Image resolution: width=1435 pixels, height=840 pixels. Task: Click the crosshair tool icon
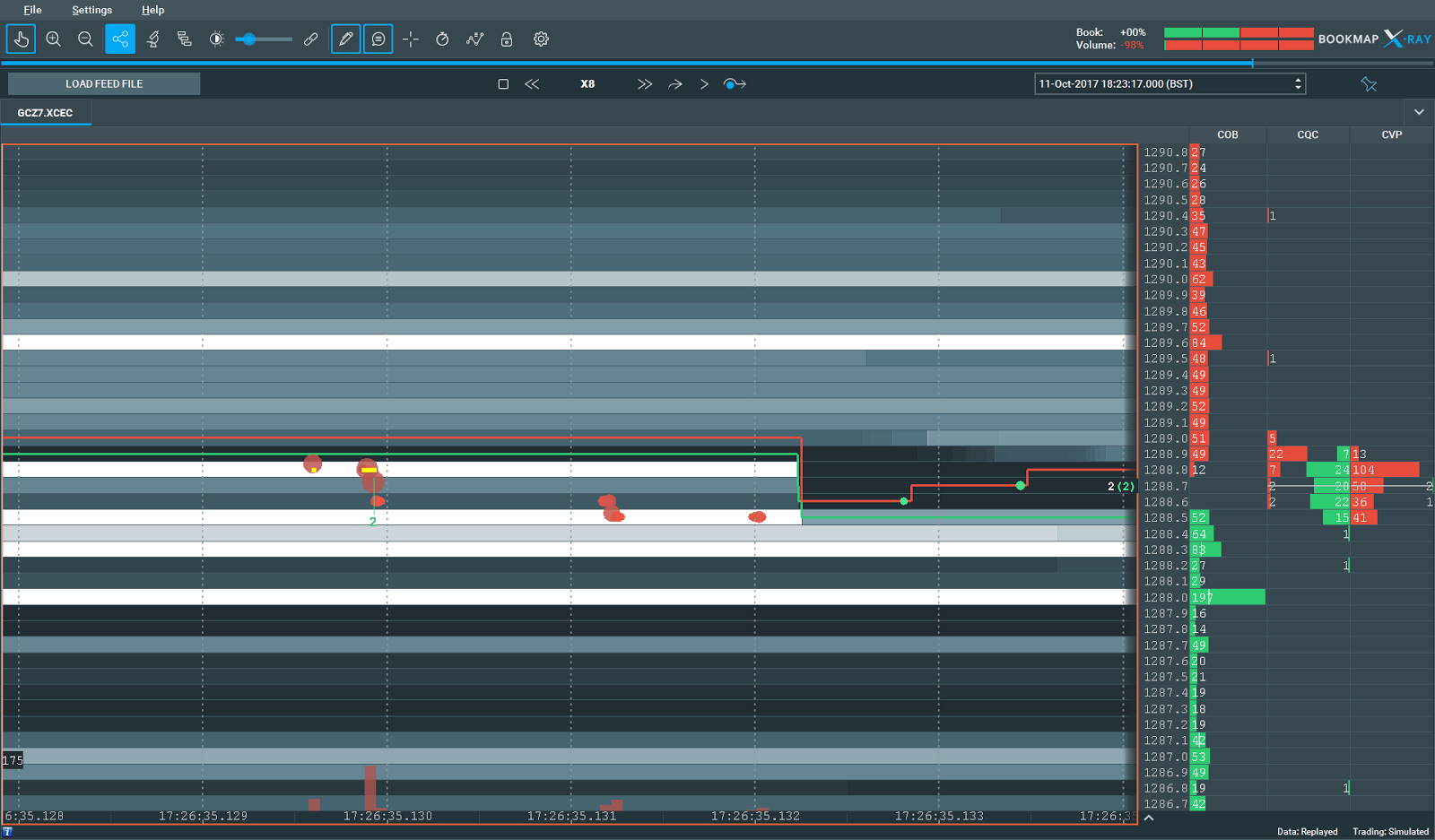[x=411, y=39]
